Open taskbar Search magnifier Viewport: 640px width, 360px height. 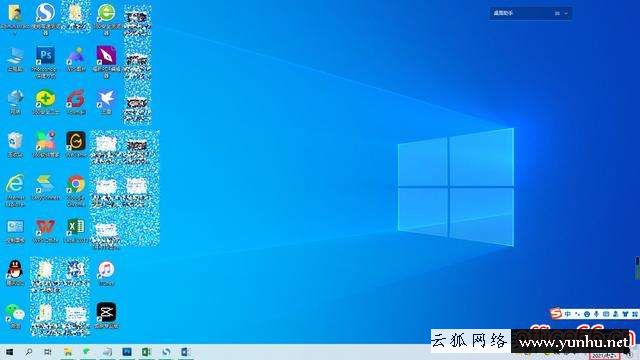(29, 352)
